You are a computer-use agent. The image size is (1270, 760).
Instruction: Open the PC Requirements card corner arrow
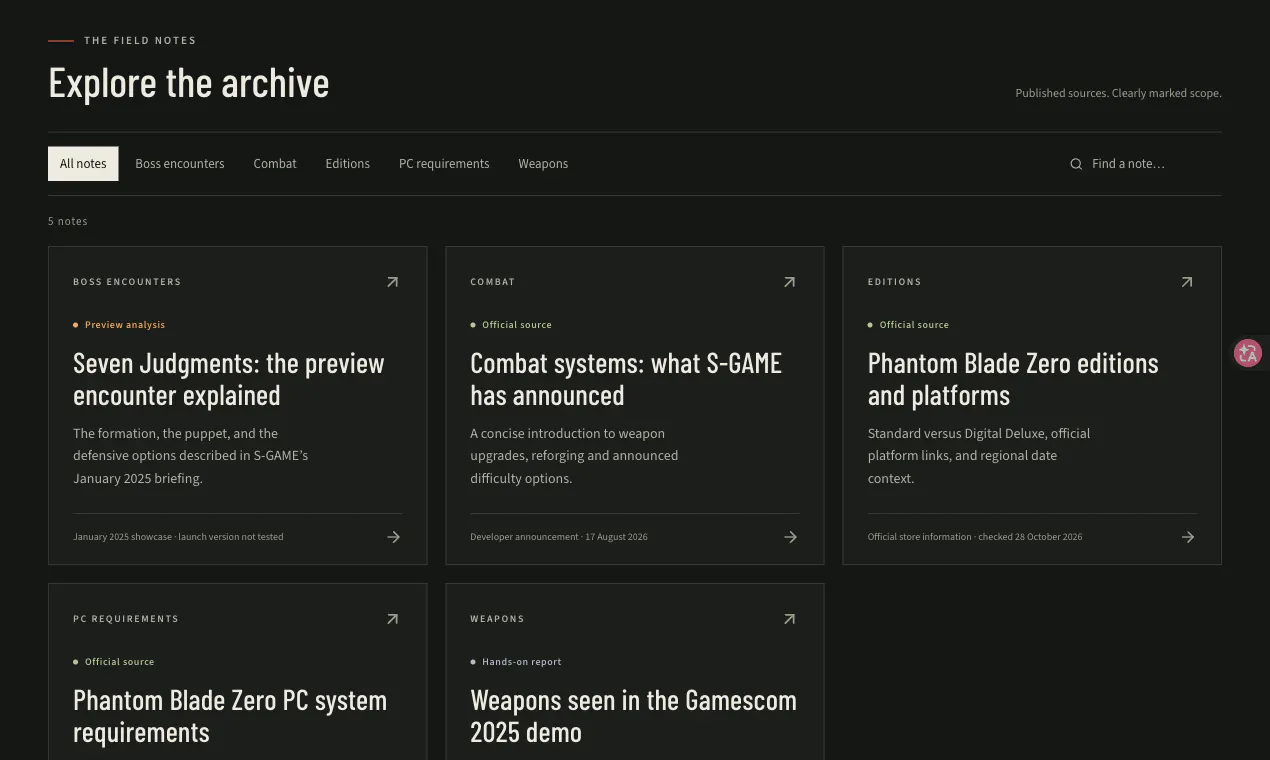point(392,619)
